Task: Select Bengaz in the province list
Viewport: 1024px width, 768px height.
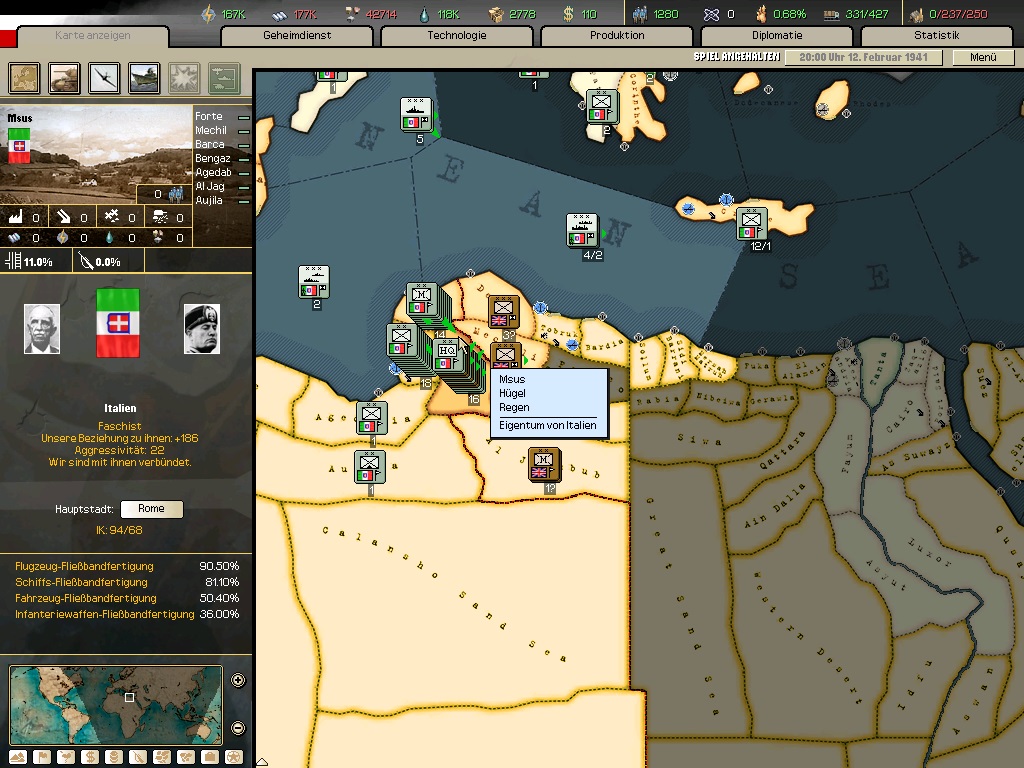Action: coord(212,158)
